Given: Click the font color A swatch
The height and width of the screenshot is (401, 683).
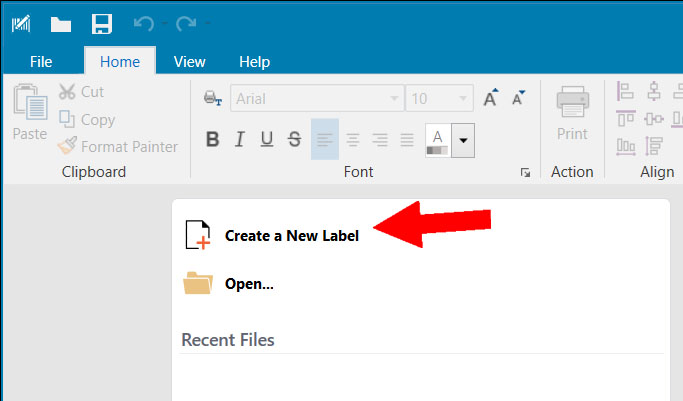Looking at the screenshot, I should [438, 140].
